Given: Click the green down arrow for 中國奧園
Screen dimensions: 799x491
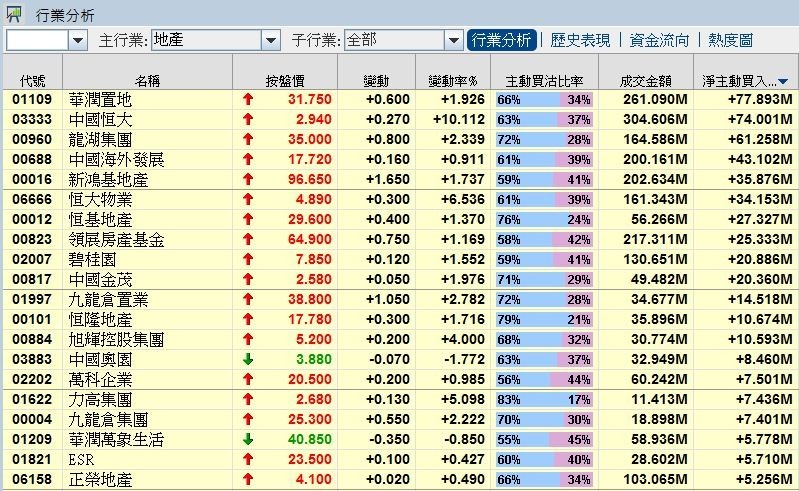Looking at the screenshot, I should click(x=248, y=360).
